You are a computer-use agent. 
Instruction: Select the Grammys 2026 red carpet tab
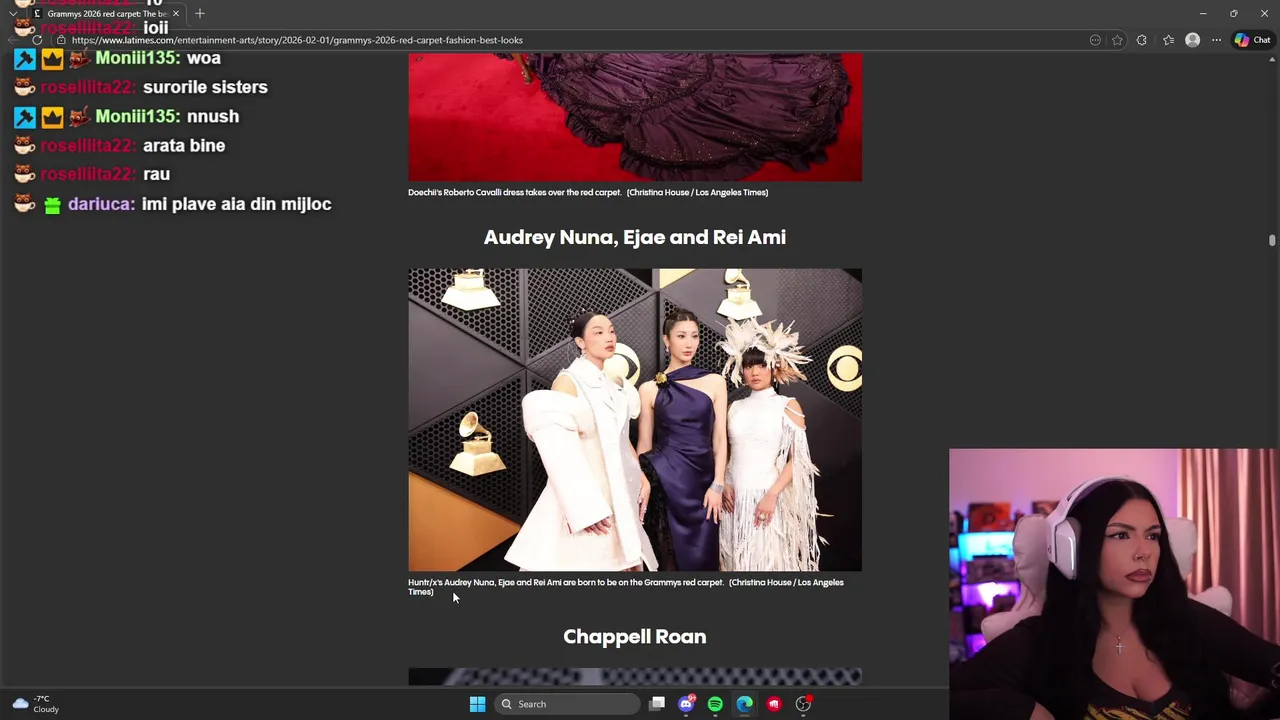point(105,14)
